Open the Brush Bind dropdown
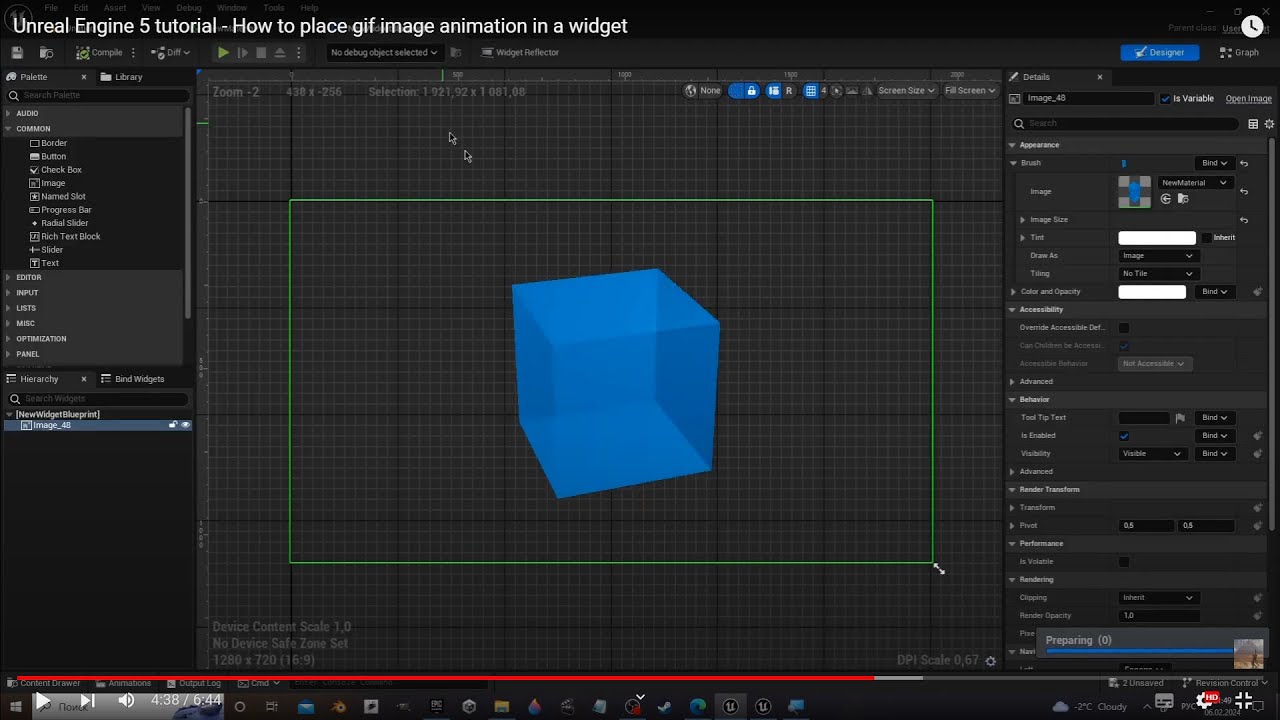The height and width of the screenshot is (720, 1280). pyautogui.click(x=1215, y=163)
